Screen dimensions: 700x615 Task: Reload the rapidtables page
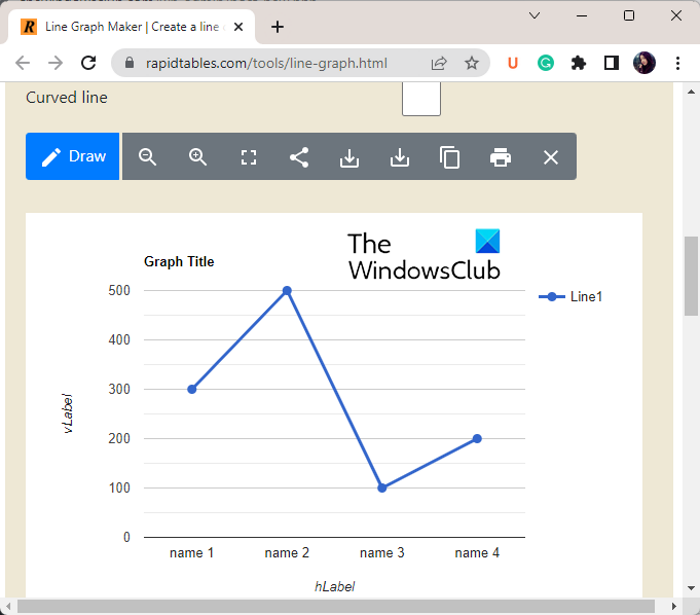click(x=88, y=63)
